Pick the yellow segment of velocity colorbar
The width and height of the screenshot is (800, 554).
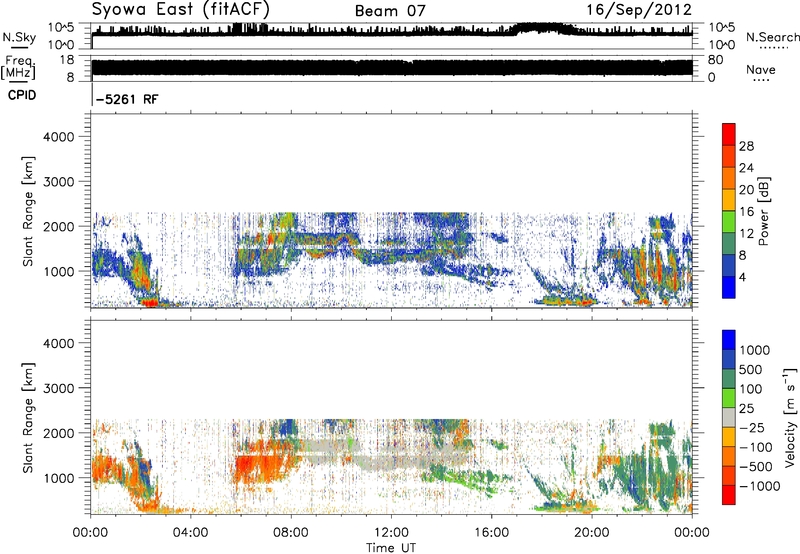tap(729, 437)
